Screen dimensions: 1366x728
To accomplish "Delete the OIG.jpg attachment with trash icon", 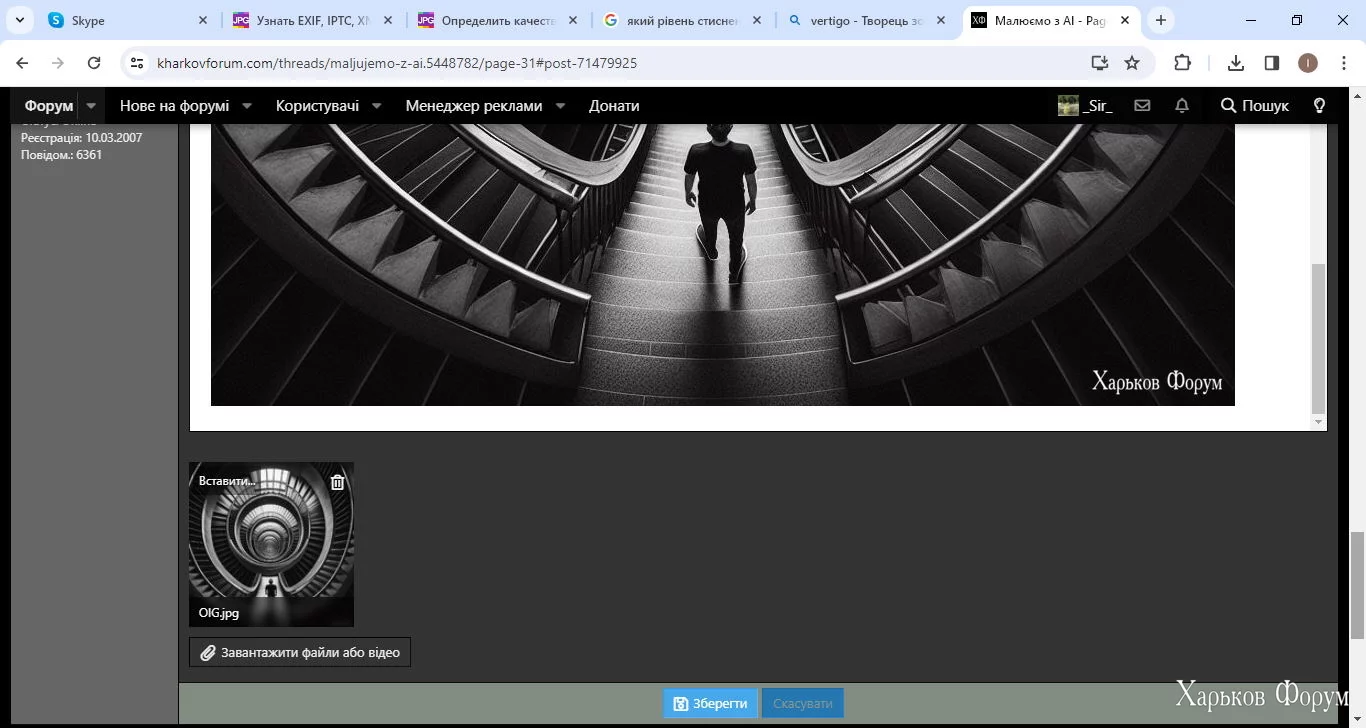I will 338,482.
